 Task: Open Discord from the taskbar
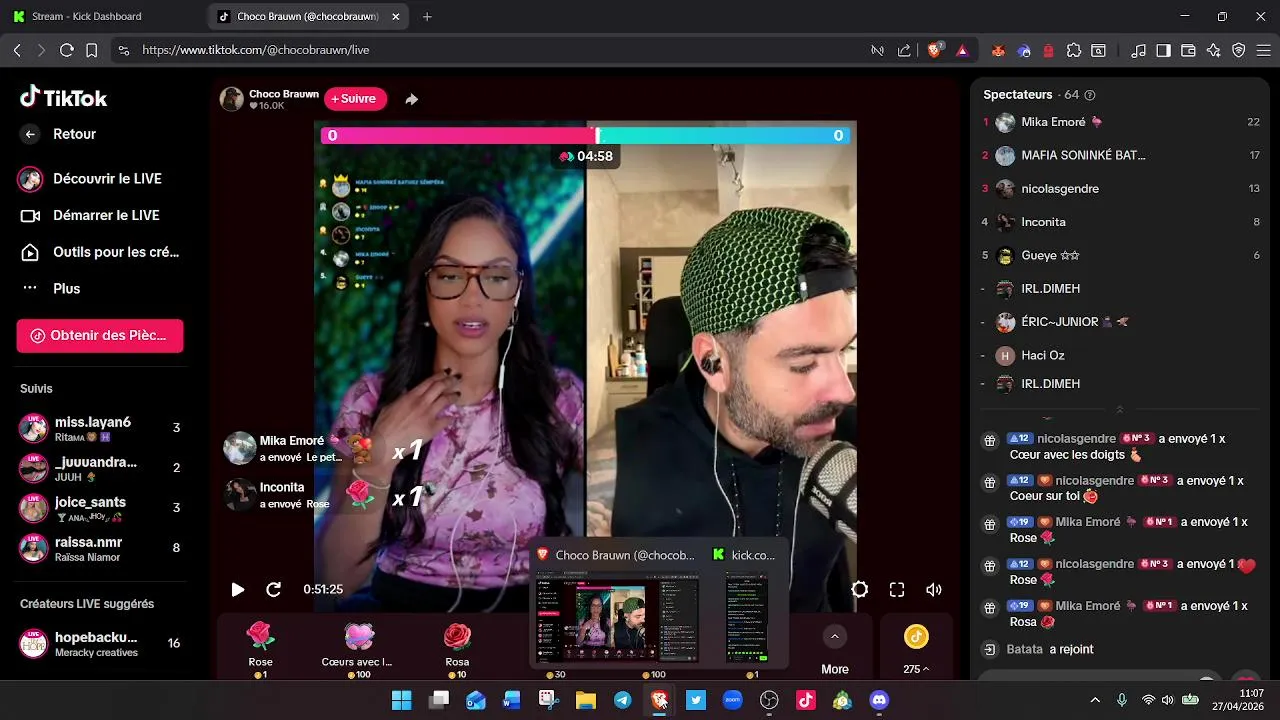click(x=879, y=700)
